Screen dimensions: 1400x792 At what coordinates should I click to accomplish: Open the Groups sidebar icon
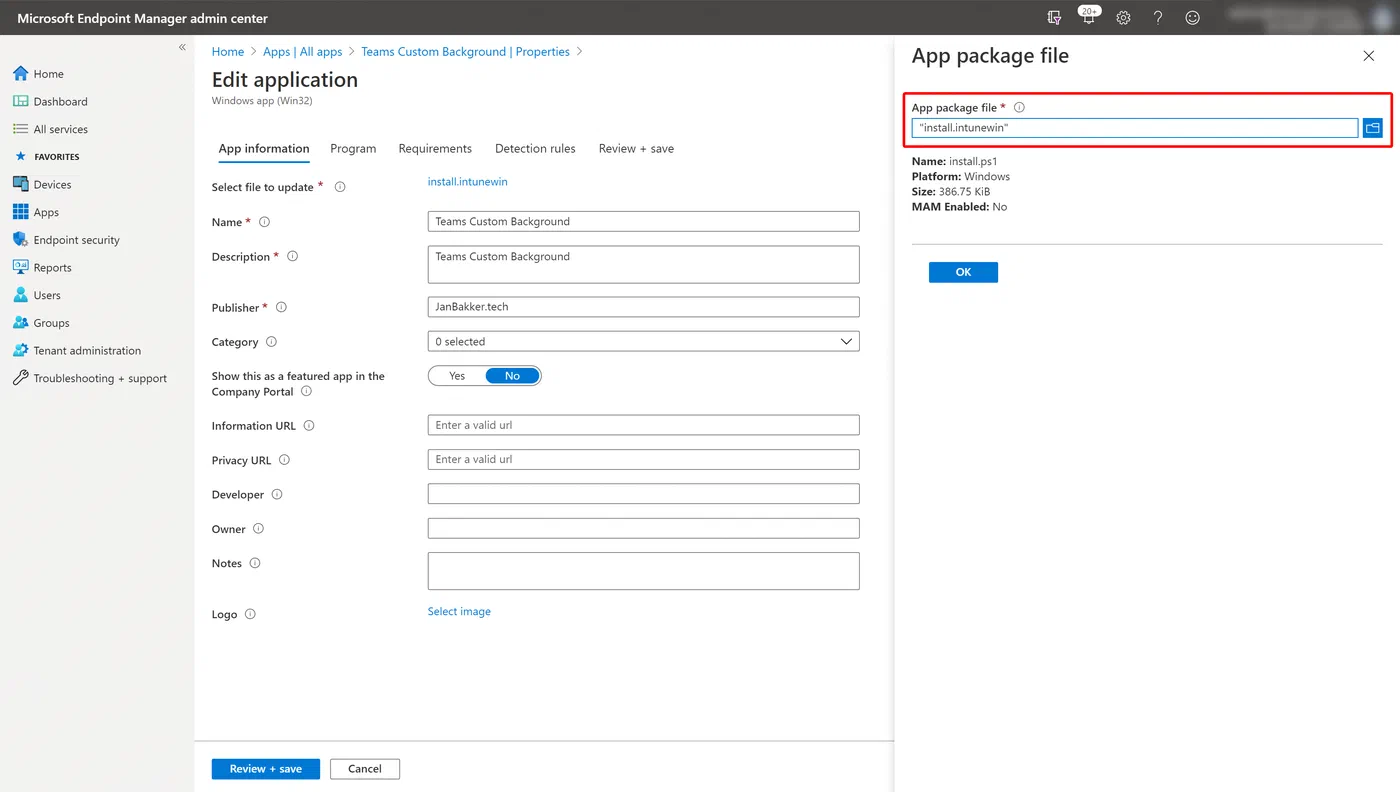pyautogui.click(x=20, y=323)
